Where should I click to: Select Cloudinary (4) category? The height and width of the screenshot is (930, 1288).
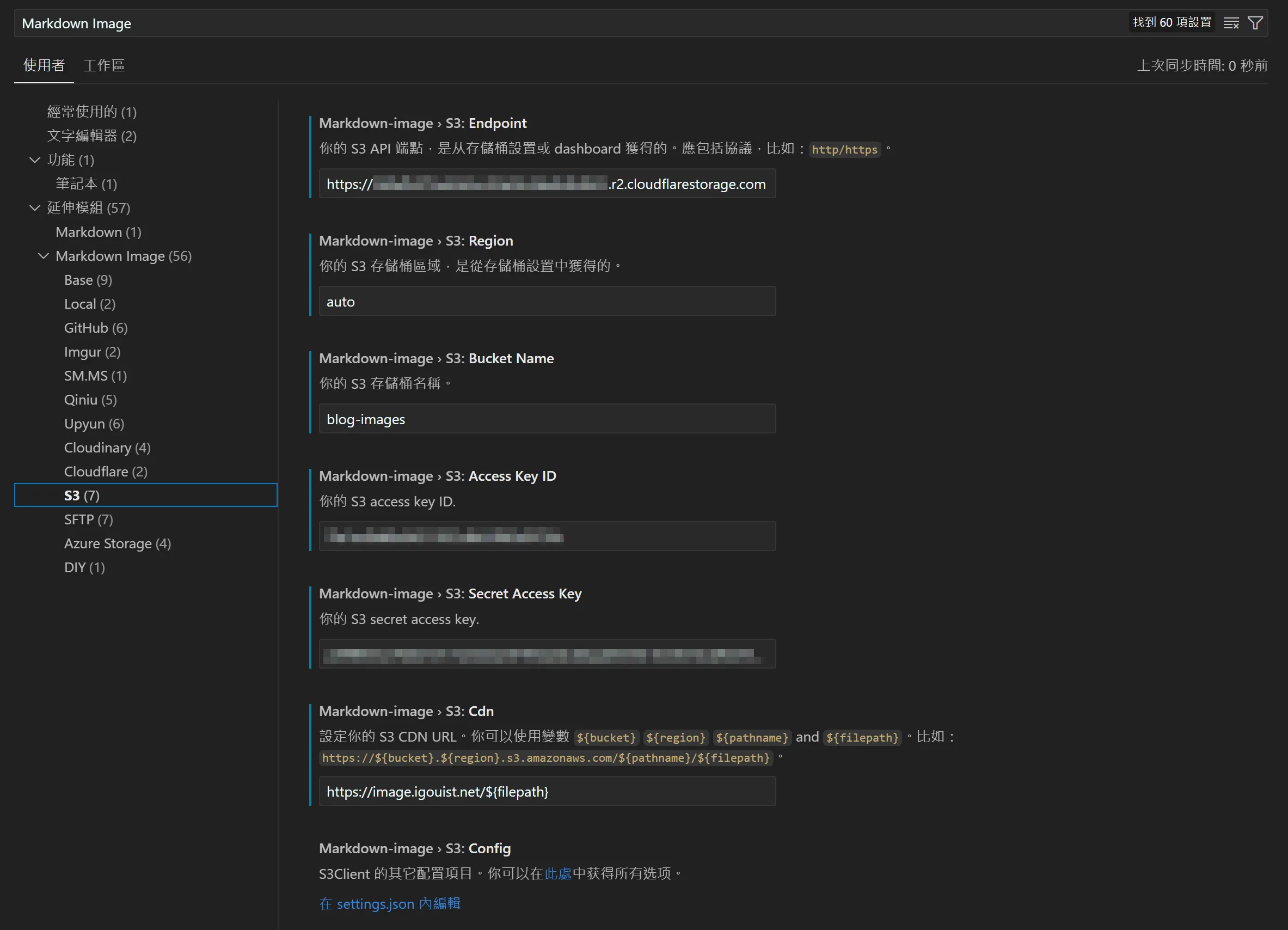[107, 448]
